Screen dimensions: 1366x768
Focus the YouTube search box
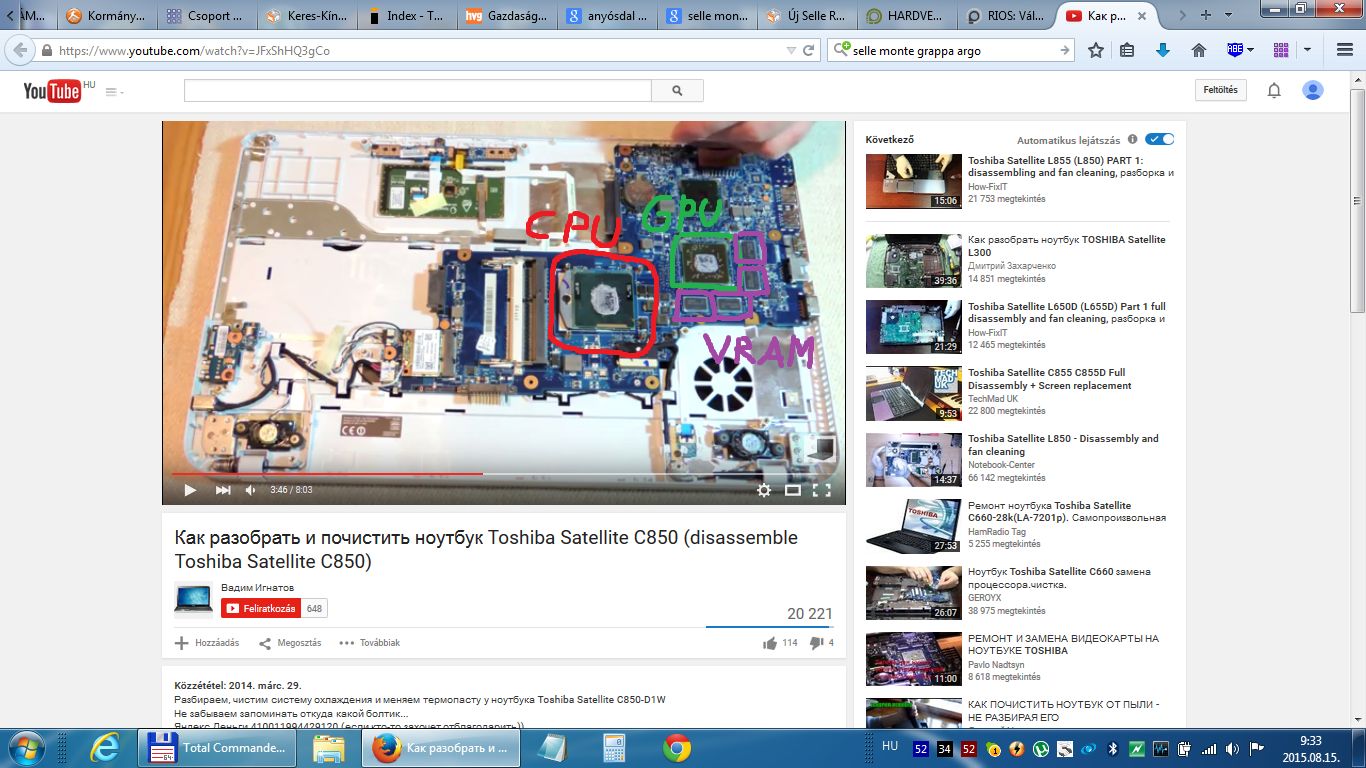pyautogui.click(x=418, y=91)
